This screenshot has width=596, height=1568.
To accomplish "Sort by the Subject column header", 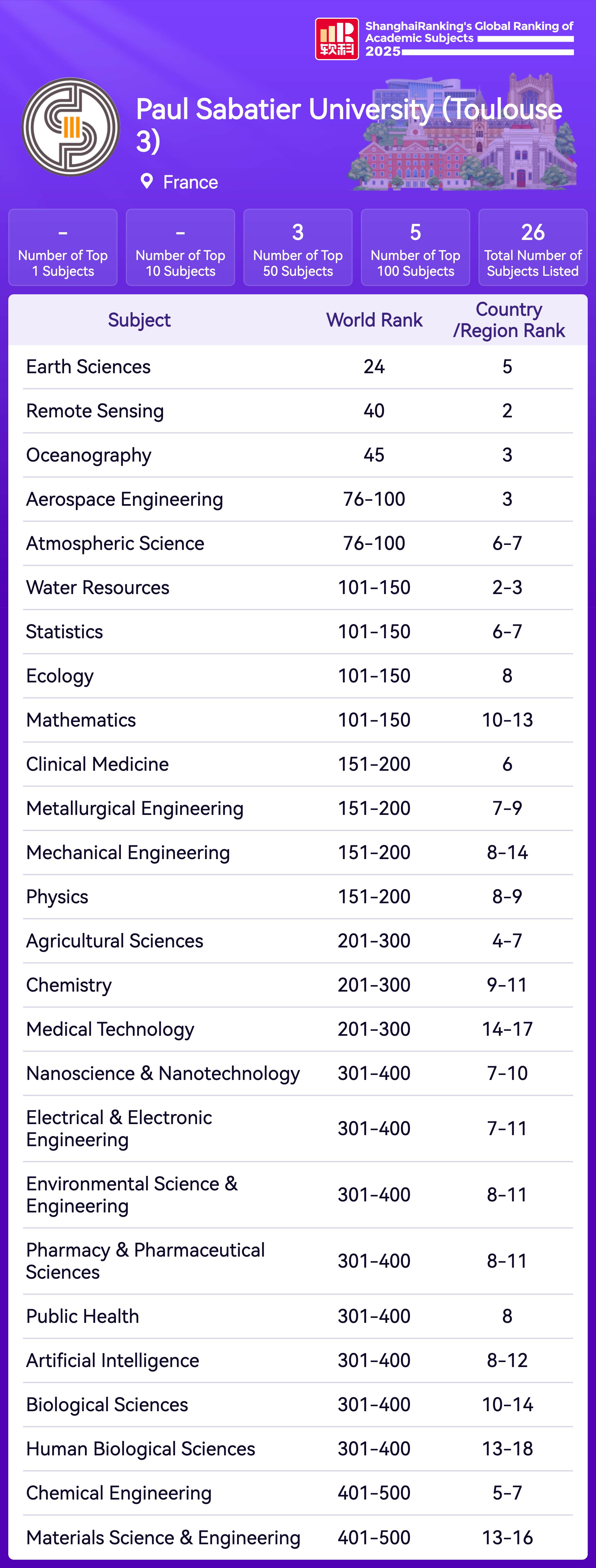I will click(x=139, y=320).
